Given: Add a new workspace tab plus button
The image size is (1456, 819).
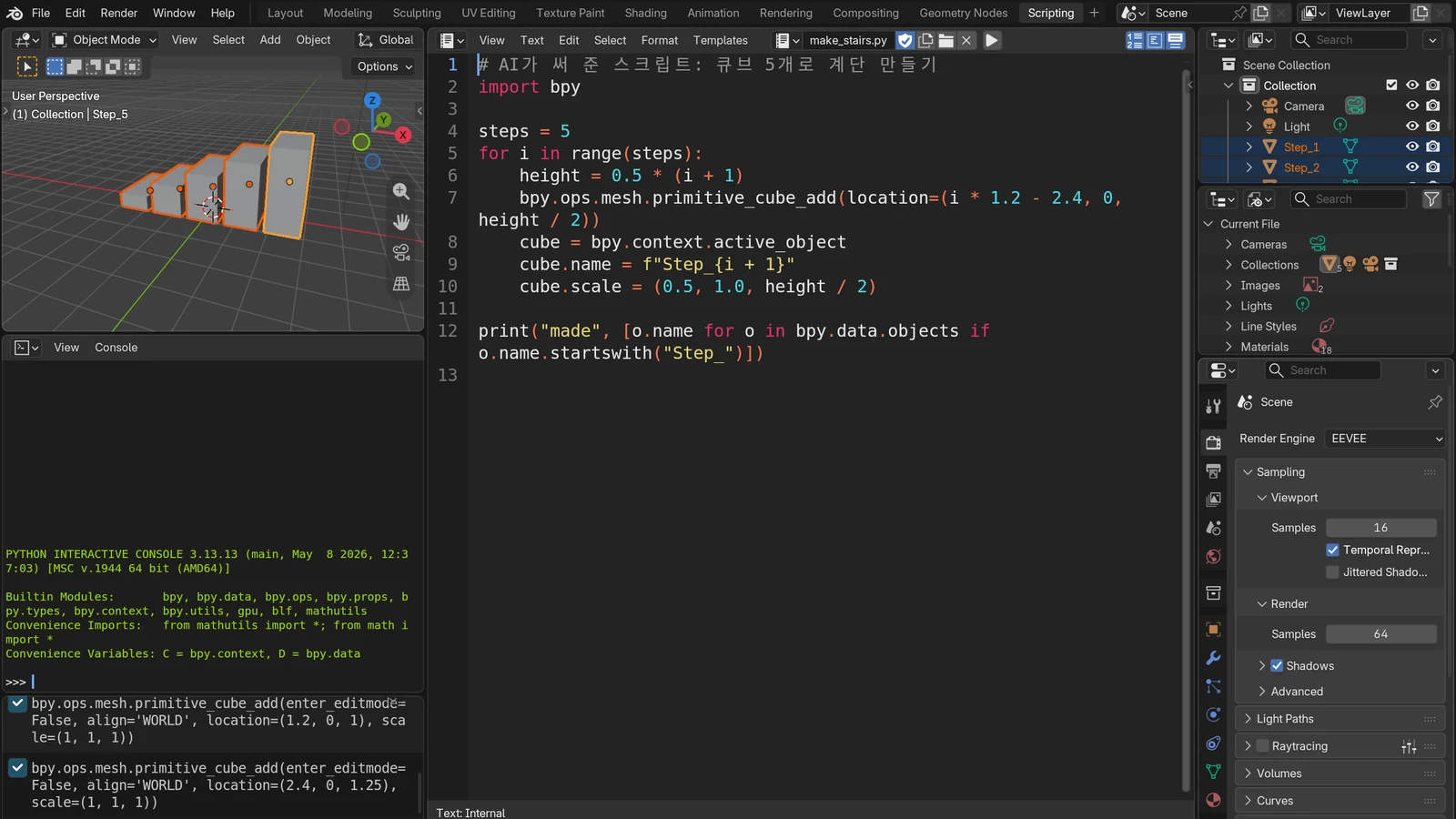Looking at the screenshot, I should (1094, 13).
